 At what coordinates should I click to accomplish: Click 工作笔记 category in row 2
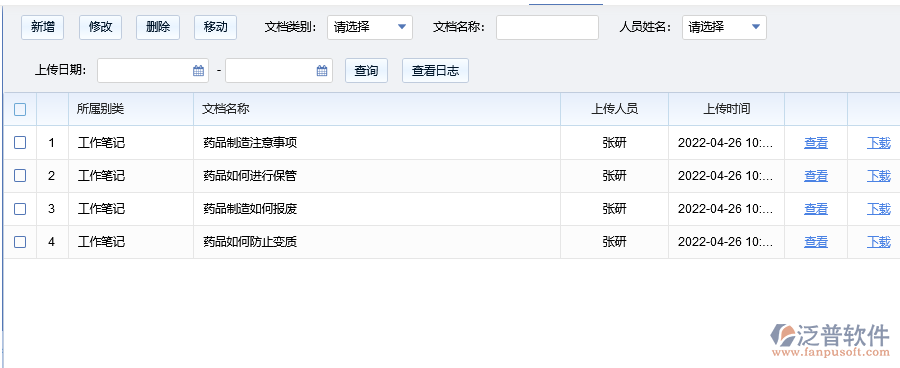point(101,176)
